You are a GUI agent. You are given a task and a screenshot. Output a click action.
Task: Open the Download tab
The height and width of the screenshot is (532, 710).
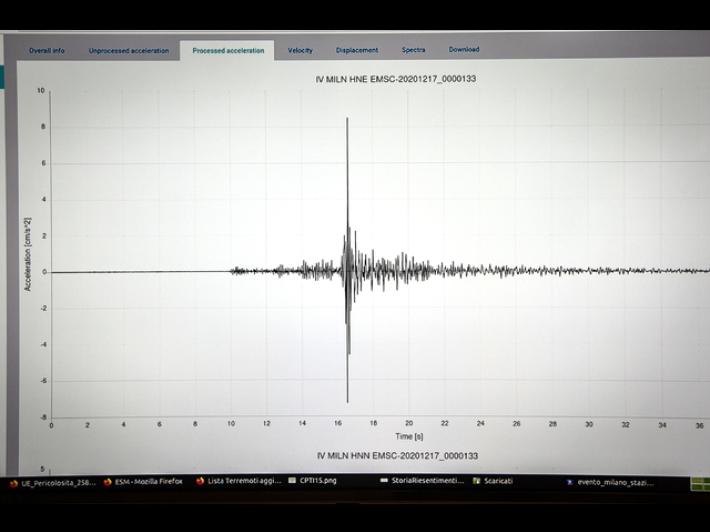click(464, 49)
